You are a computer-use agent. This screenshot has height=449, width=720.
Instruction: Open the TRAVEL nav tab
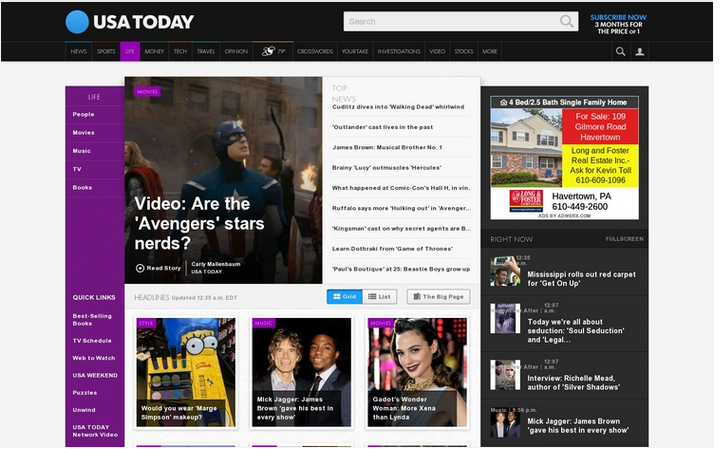206,51
